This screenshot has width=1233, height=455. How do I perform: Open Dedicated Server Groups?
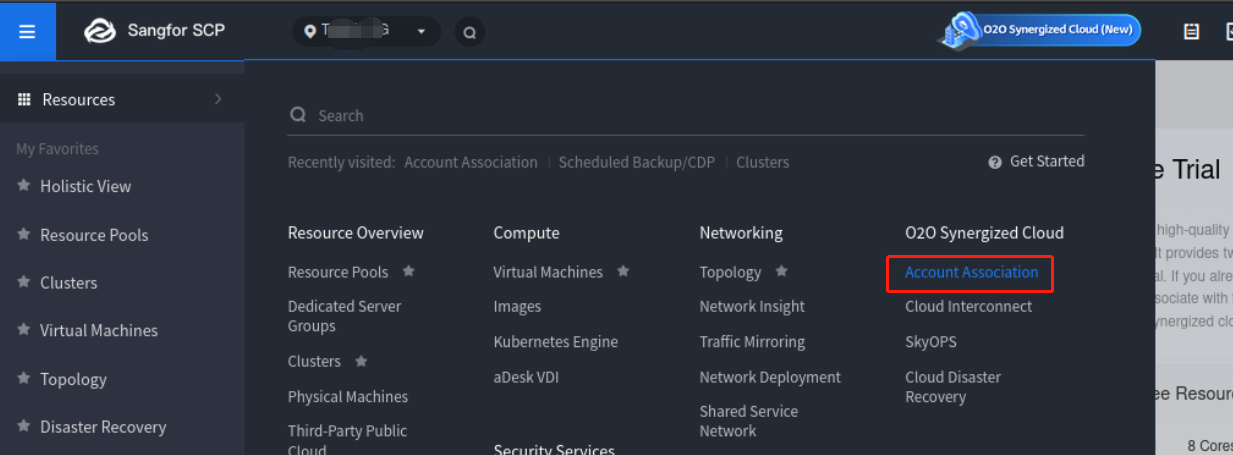[x=344, y=316]
